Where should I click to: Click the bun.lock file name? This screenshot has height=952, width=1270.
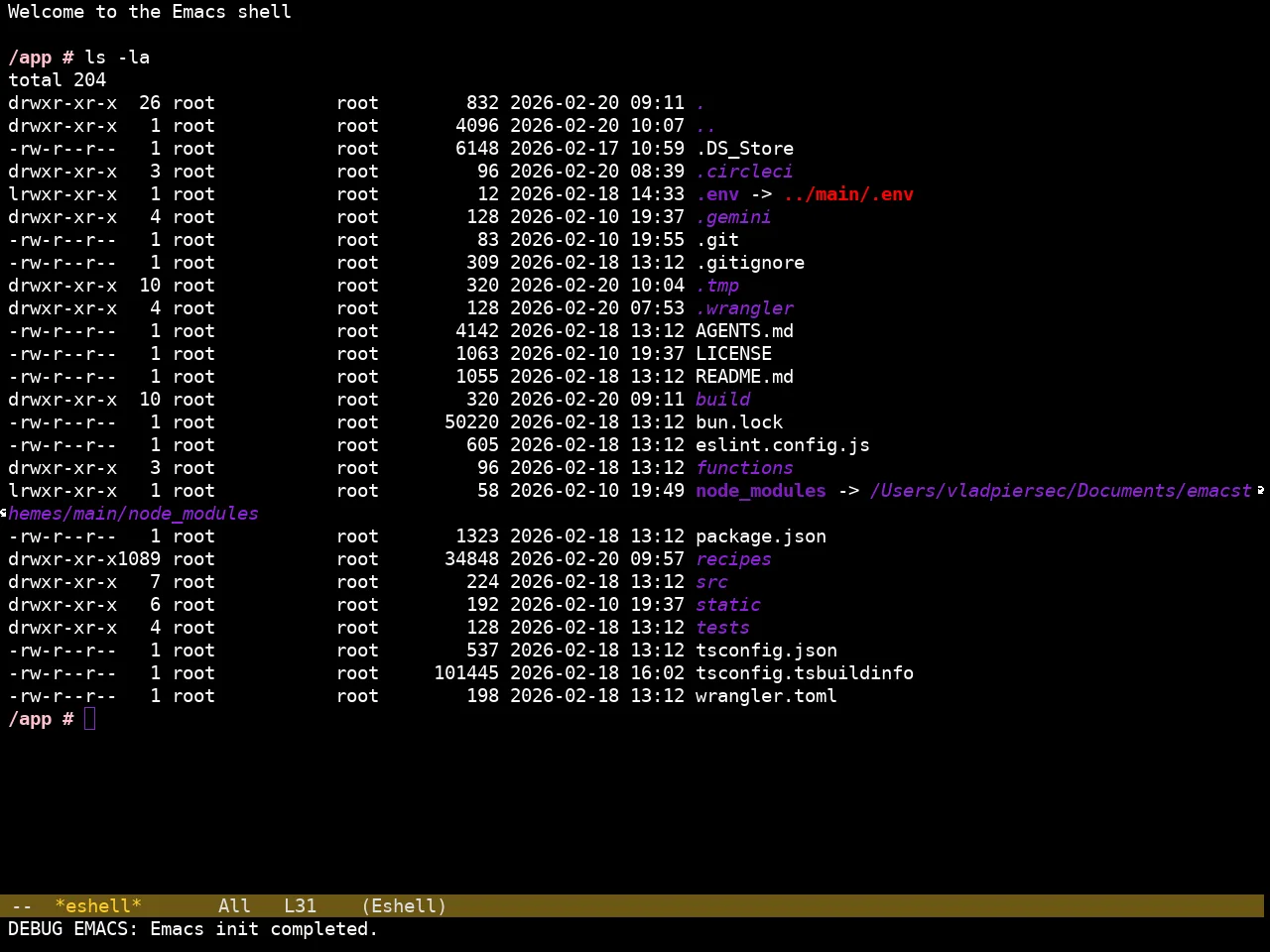(x=739, y=422)
